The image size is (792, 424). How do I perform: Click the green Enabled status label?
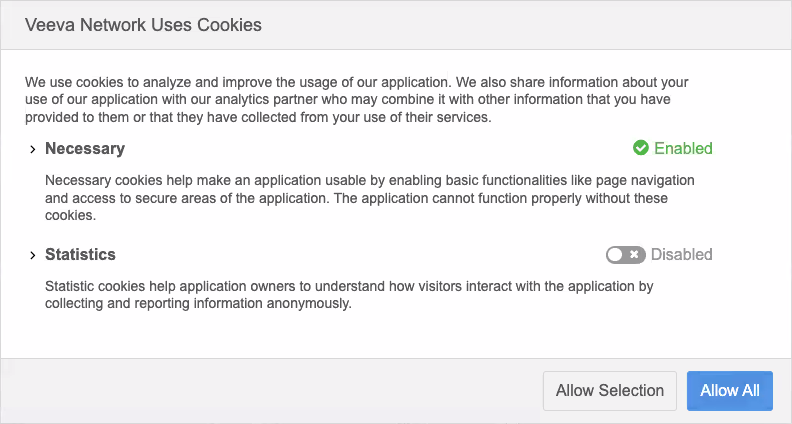(x=683, y=148)
